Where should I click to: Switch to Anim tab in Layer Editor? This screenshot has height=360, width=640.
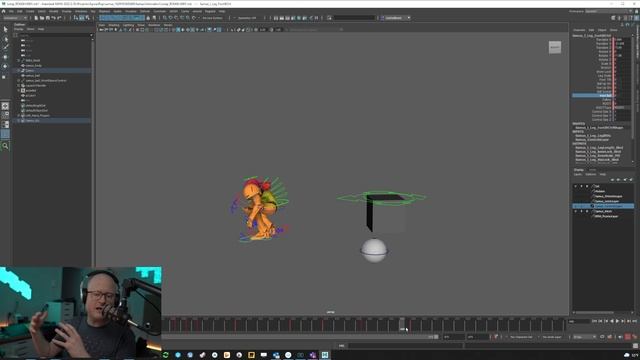click(x=592, y=170)
